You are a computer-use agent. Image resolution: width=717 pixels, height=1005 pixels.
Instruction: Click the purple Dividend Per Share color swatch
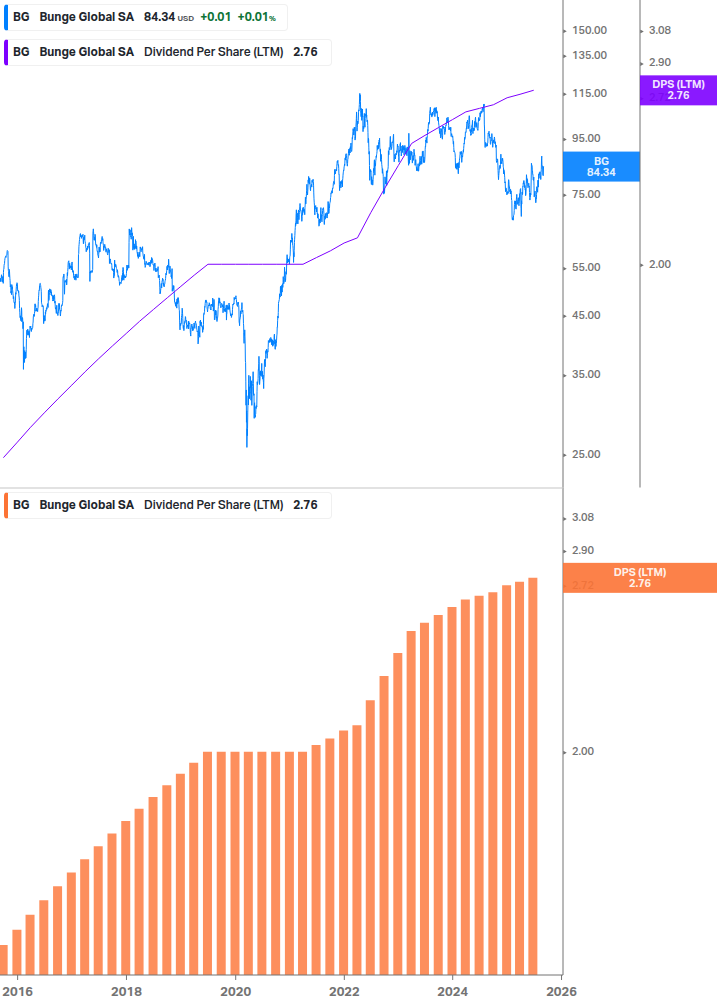(7, 52)
